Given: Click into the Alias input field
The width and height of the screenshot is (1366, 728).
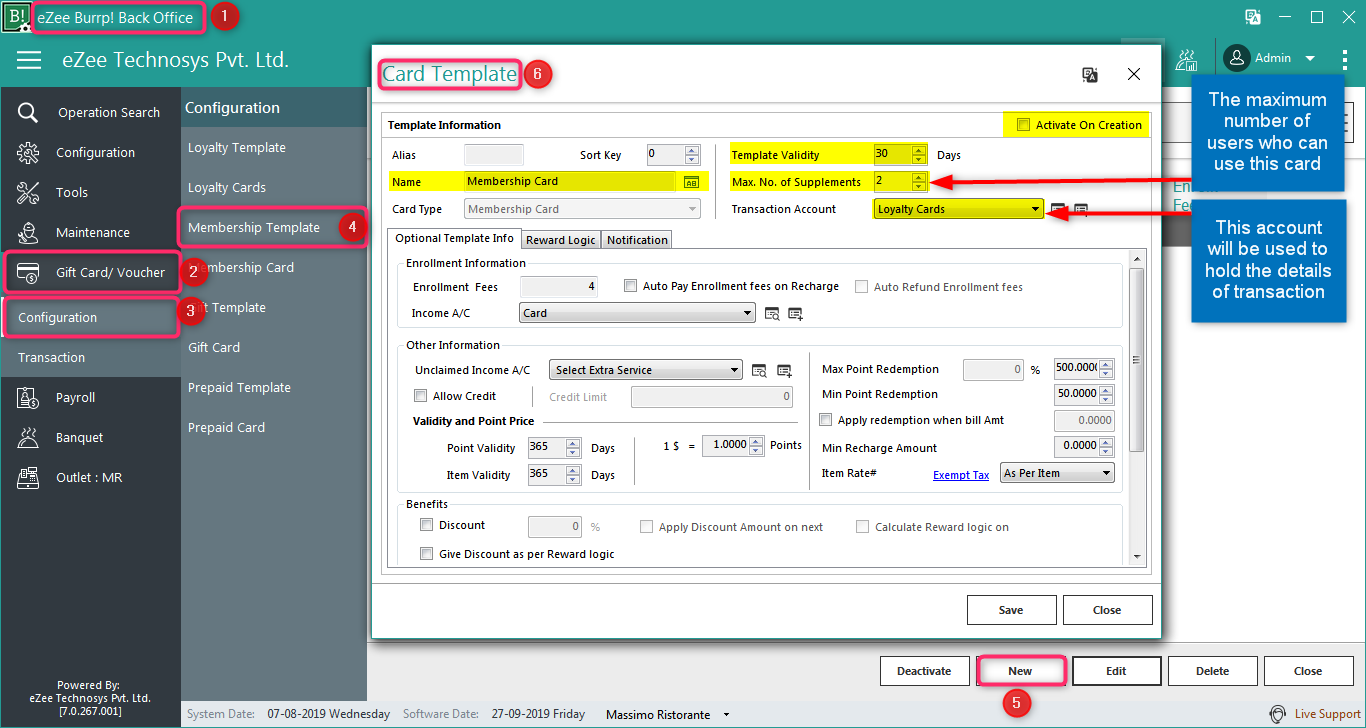Looking at the screenshot, I should (494, 154).
